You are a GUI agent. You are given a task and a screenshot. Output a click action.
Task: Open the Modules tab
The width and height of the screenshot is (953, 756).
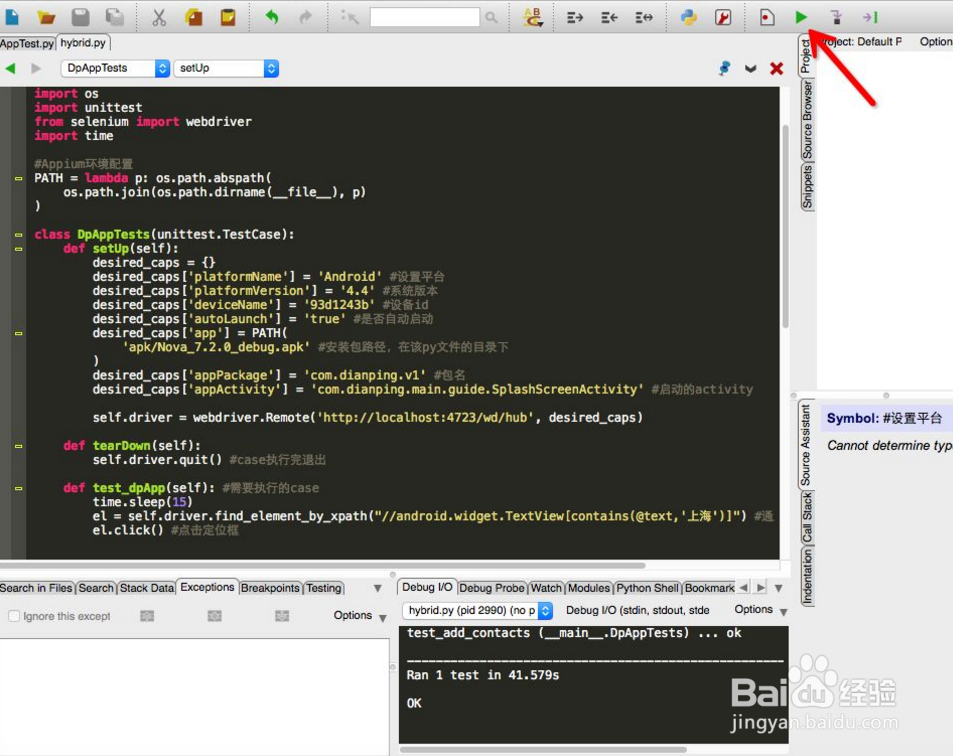tap(589, 588)
